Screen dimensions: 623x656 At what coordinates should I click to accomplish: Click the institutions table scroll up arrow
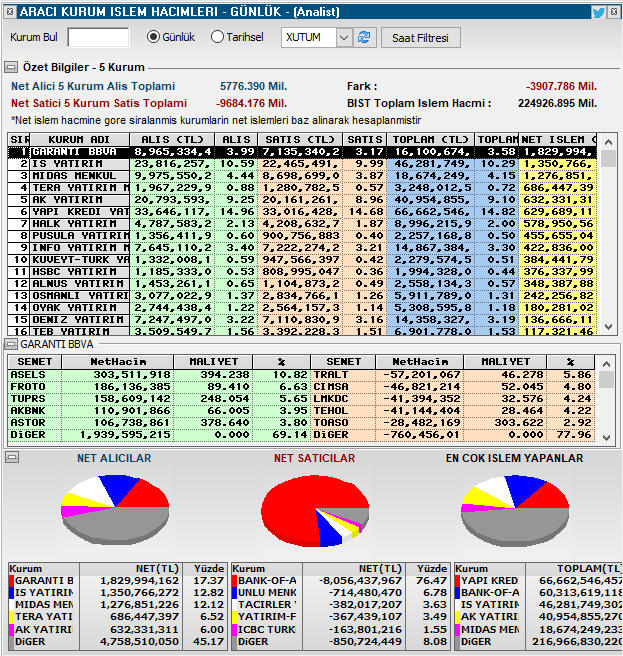click(608, 142)
